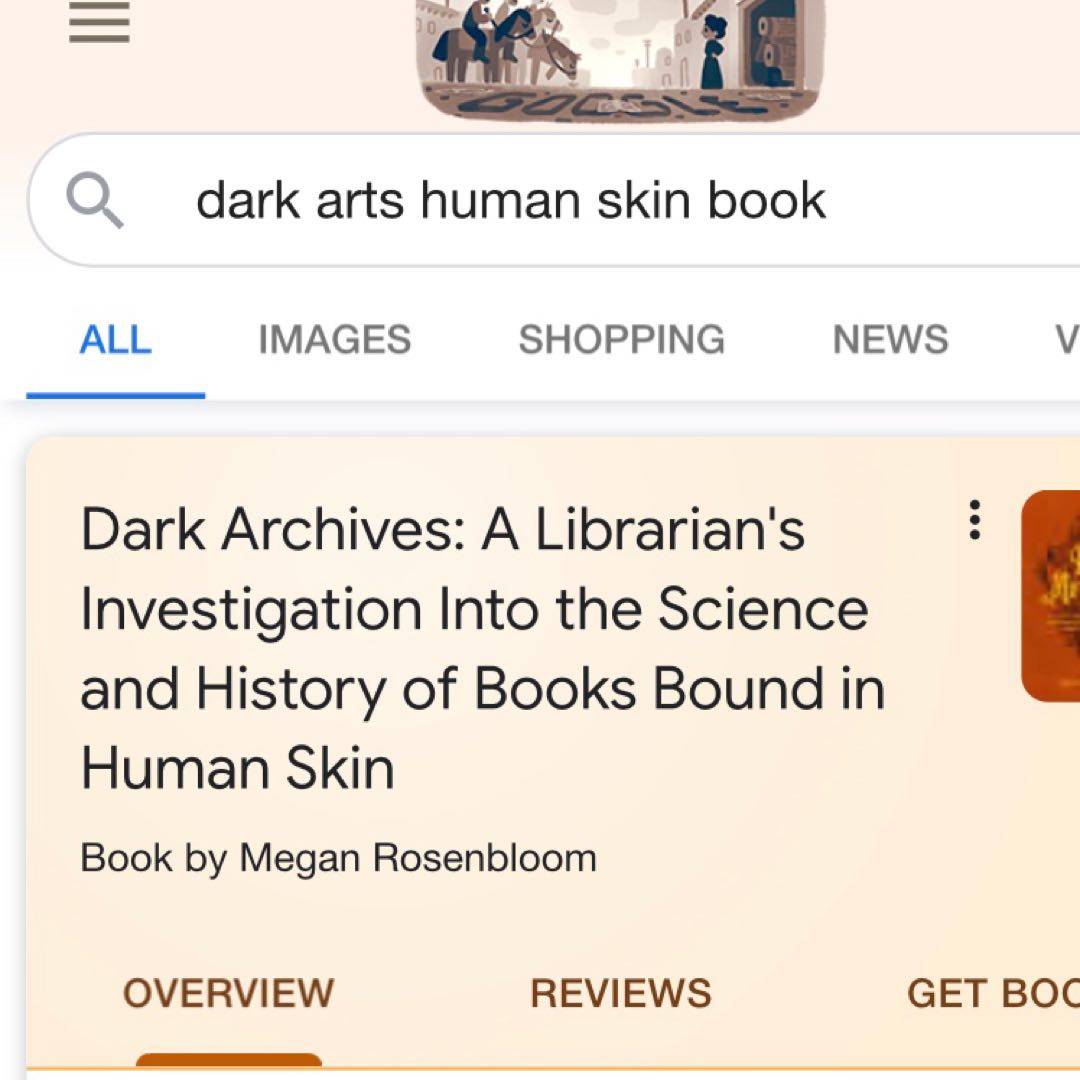Image resolution: width=1080 pixels, height=1080 pixels.
Task: Open the partially visible tab after NEWS
Action: point(1067,340)
